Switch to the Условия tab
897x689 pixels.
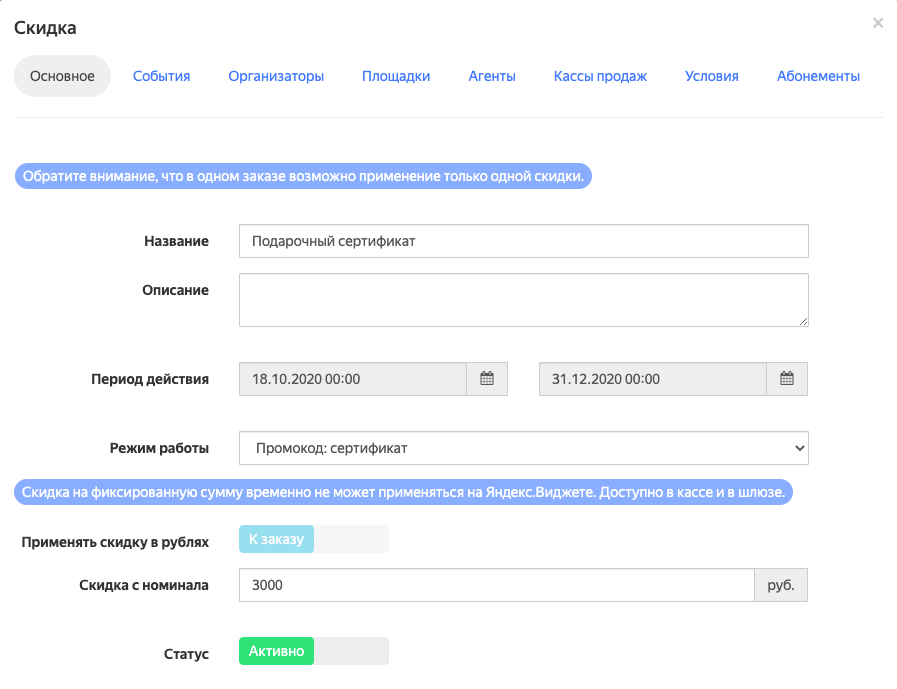point(712,76)
